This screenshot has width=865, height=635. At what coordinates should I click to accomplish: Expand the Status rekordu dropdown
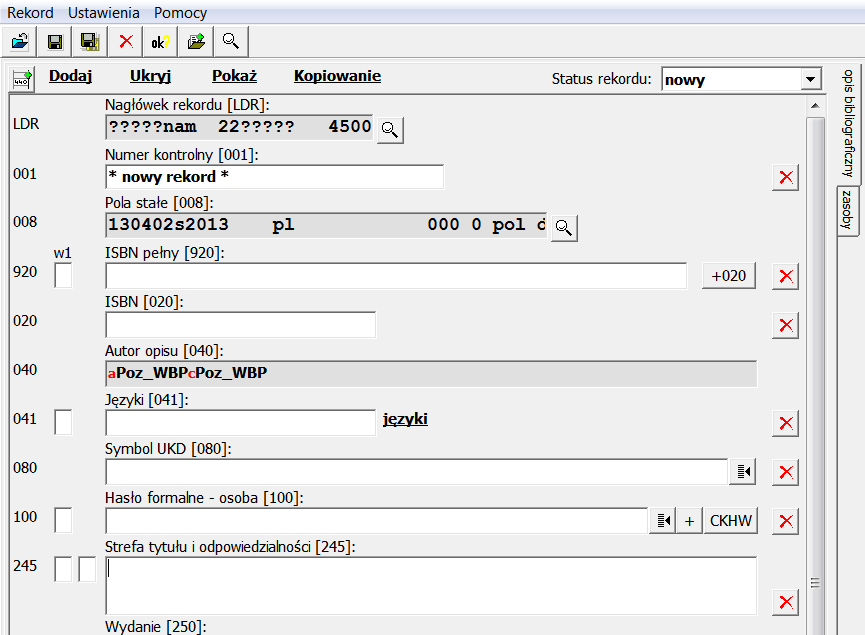pos(810,79)
